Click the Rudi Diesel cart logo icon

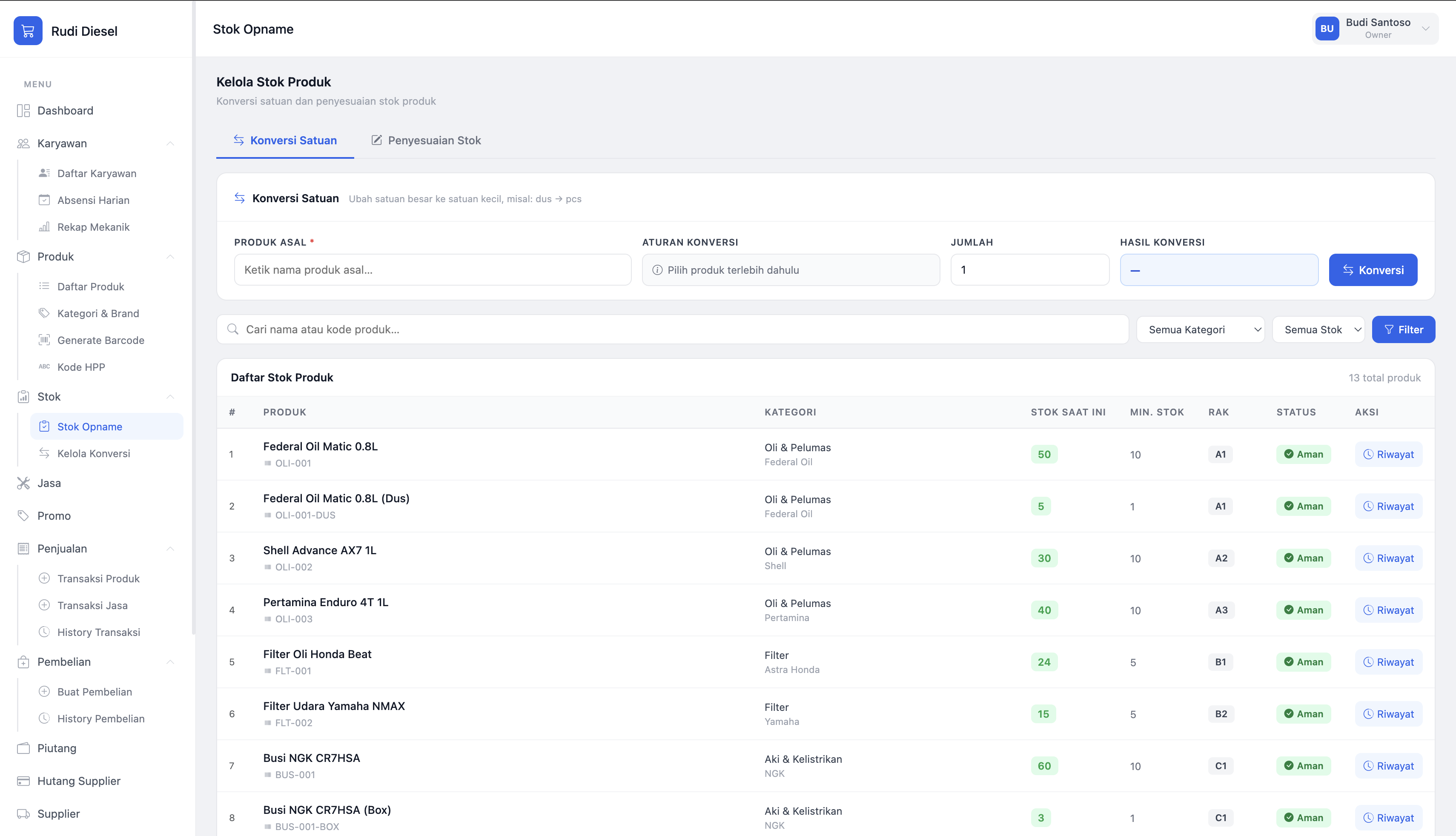point(28,30)
